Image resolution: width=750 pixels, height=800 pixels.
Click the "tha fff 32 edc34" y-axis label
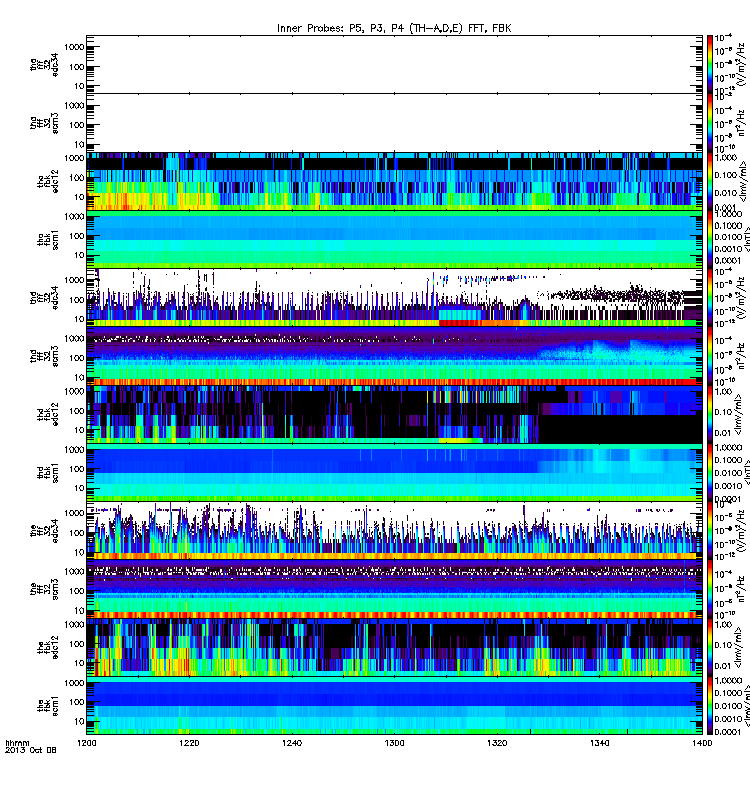coord(44,65)
